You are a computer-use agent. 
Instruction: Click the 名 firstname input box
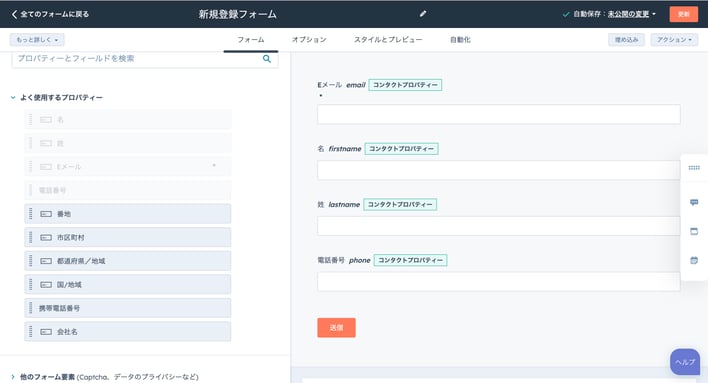[x=498, y=170]
